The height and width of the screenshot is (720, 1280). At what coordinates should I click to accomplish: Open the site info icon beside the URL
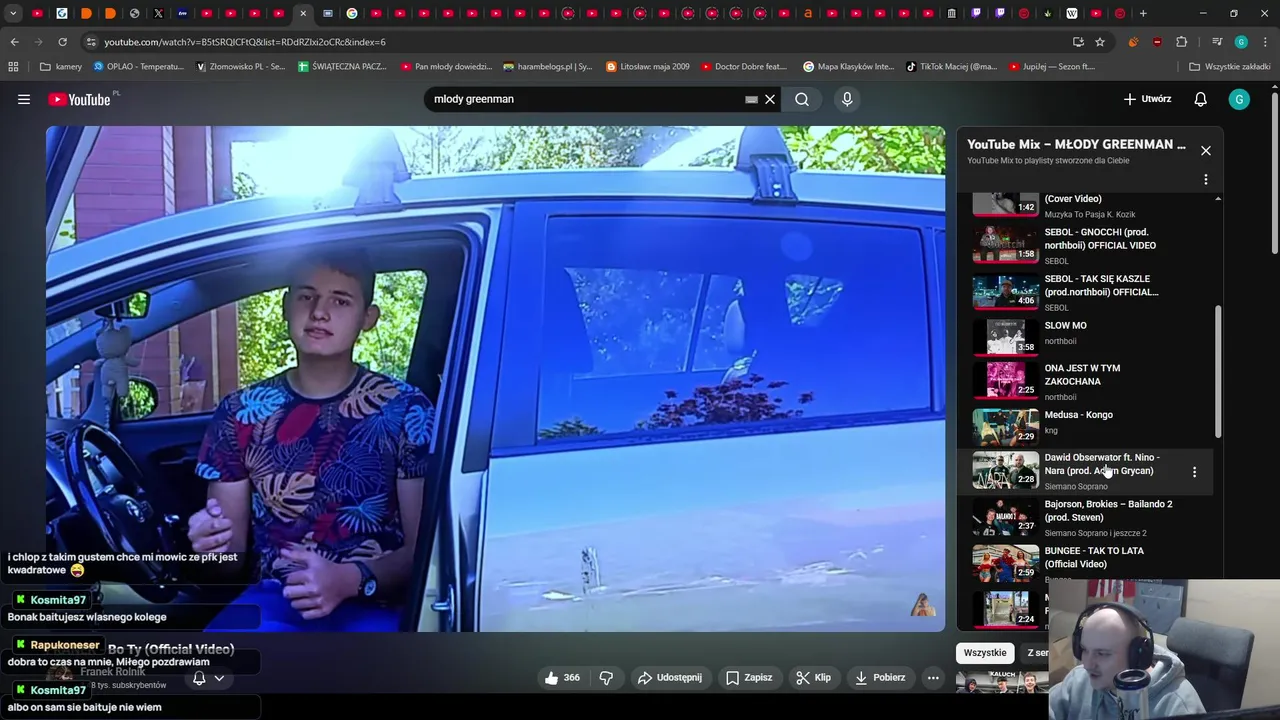(91, 42)
